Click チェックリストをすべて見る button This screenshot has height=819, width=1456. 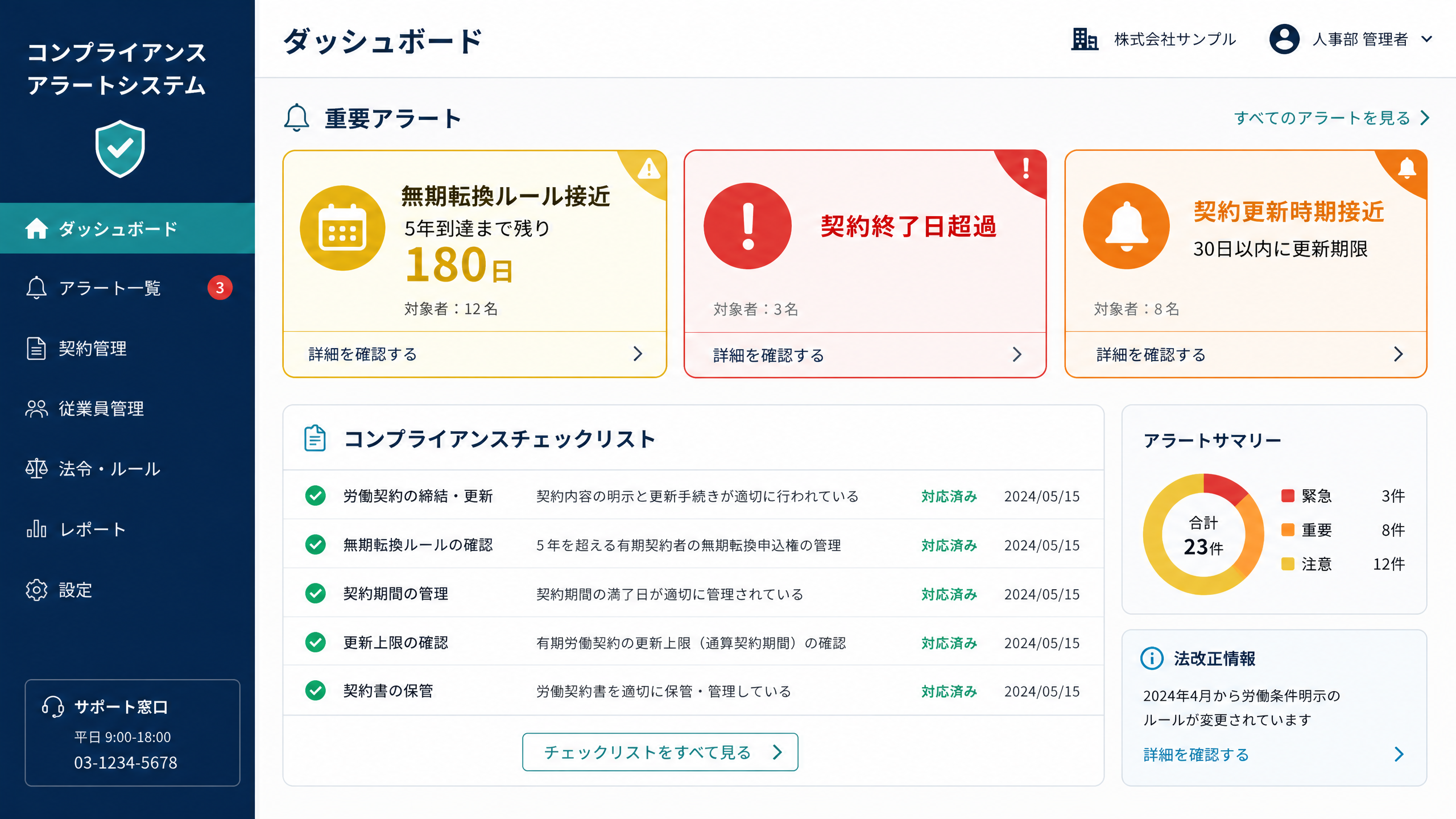tap(660, 752)
